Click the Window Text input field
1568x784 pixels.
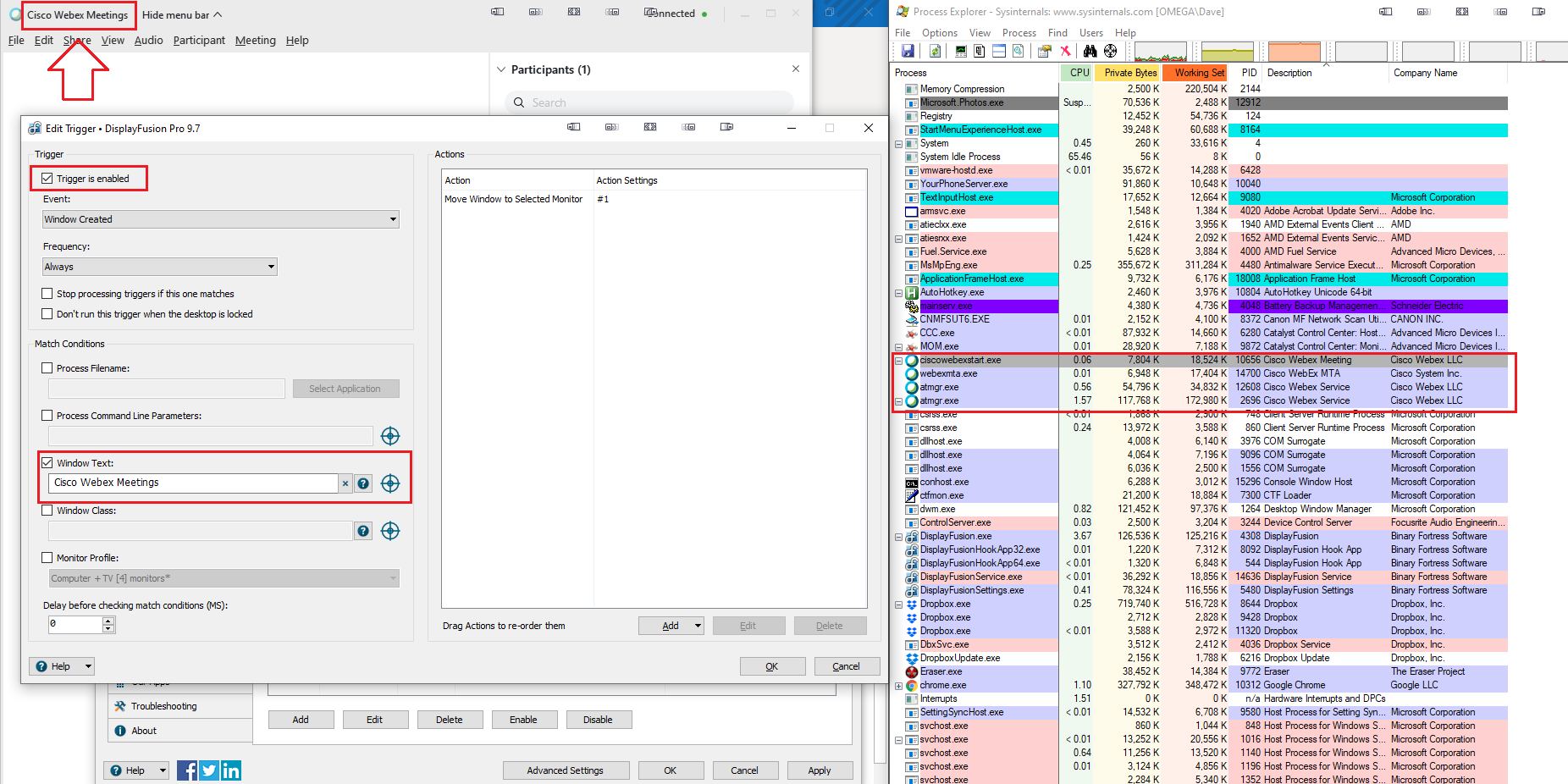pyautogui.click(x=193, y=483)
